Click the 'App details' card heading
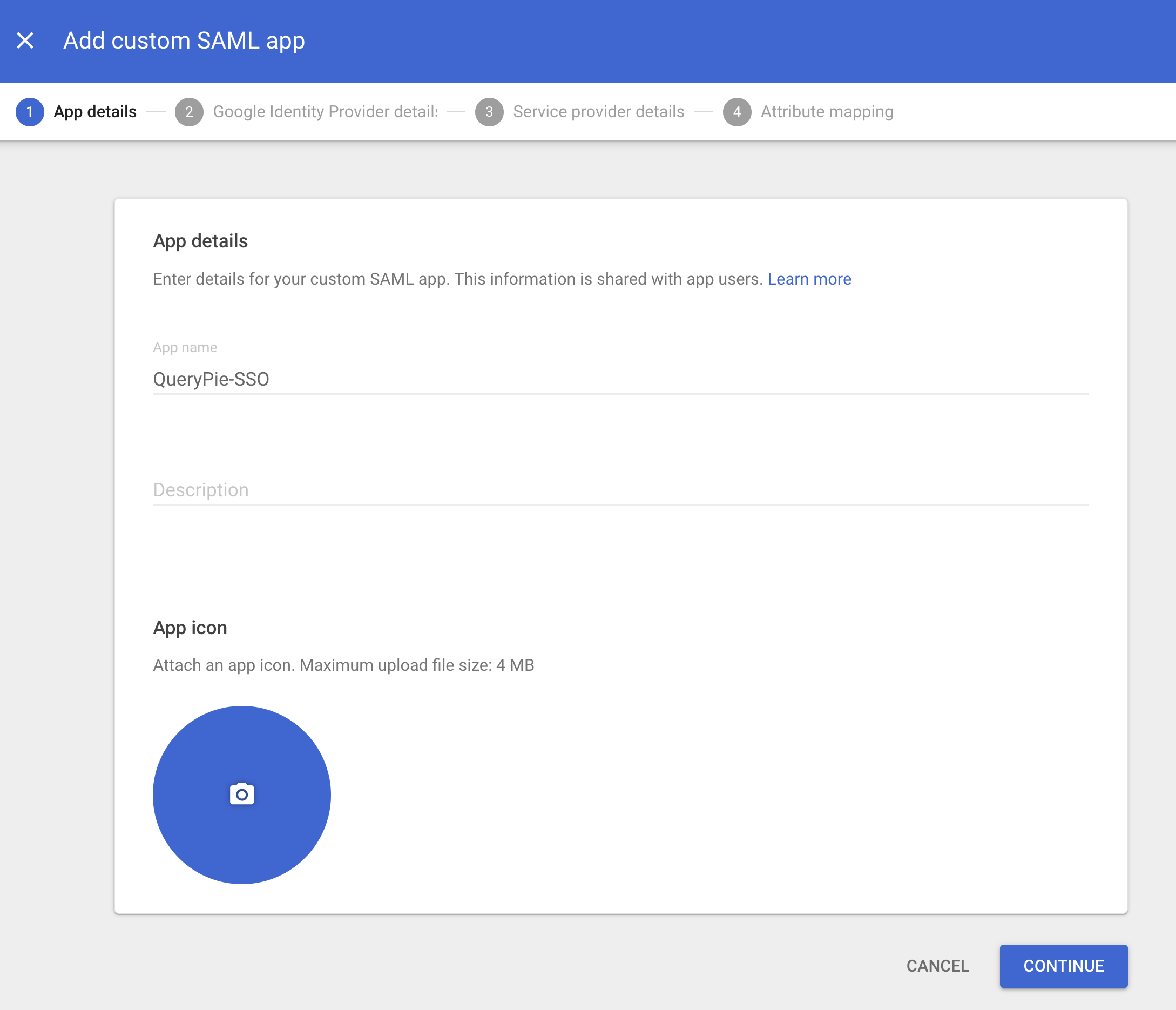Screen dimensions: 1176x1010 [x=200, y=241]
